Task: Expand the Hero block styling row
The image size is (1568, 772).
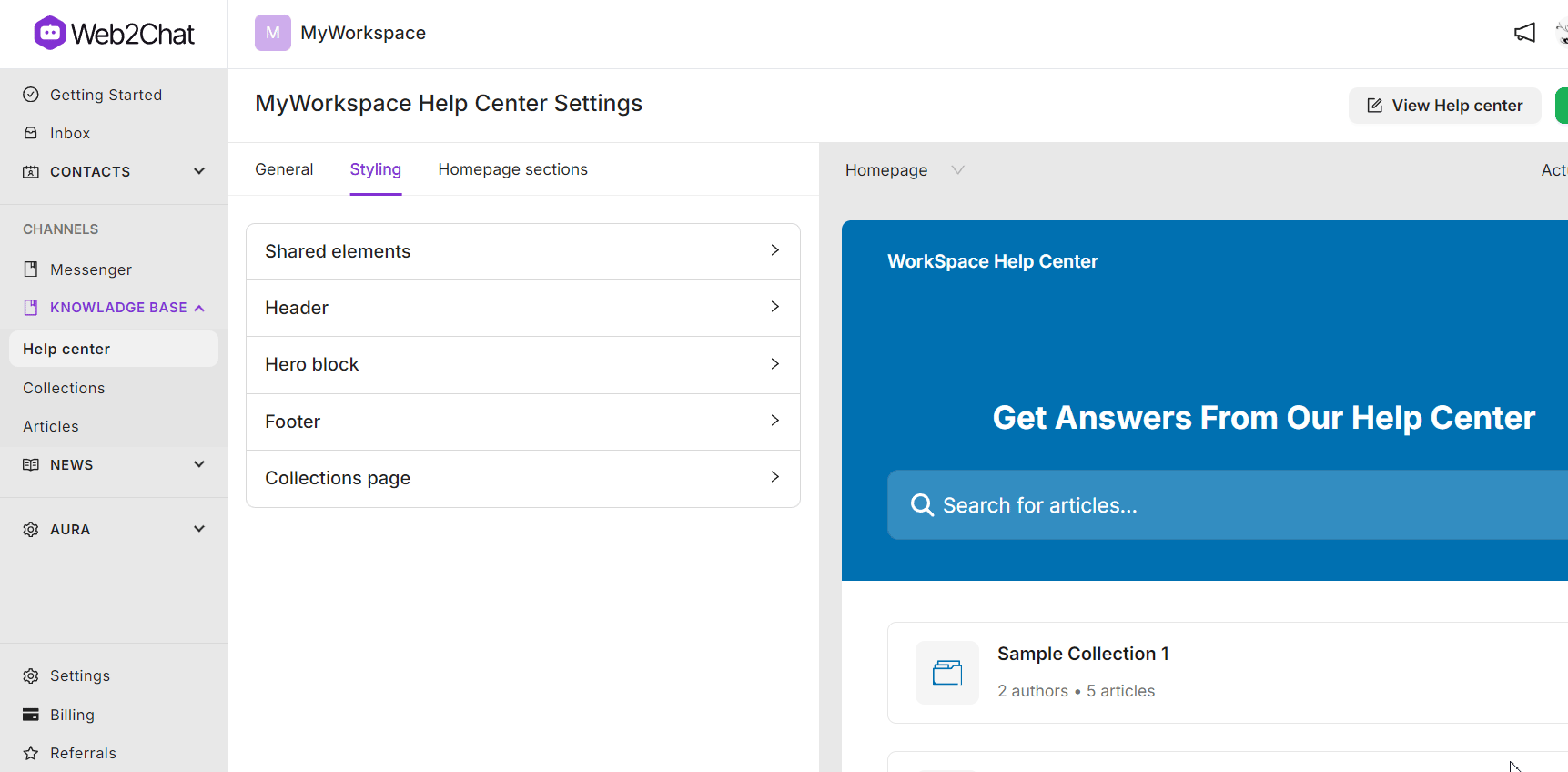Action: (x=523, y=364)
